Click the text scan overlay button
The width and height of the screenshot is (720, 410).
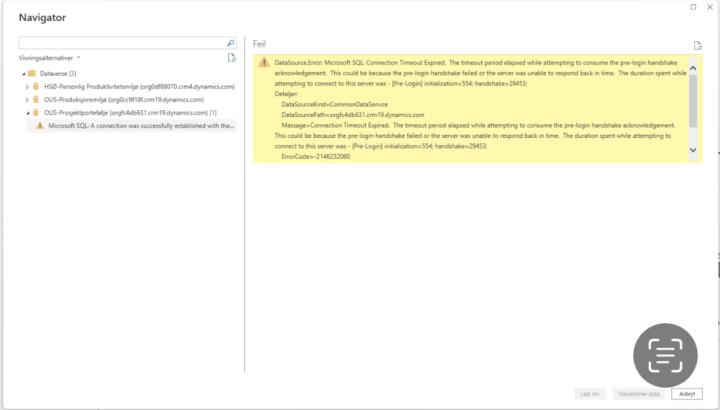click(665, 355)
